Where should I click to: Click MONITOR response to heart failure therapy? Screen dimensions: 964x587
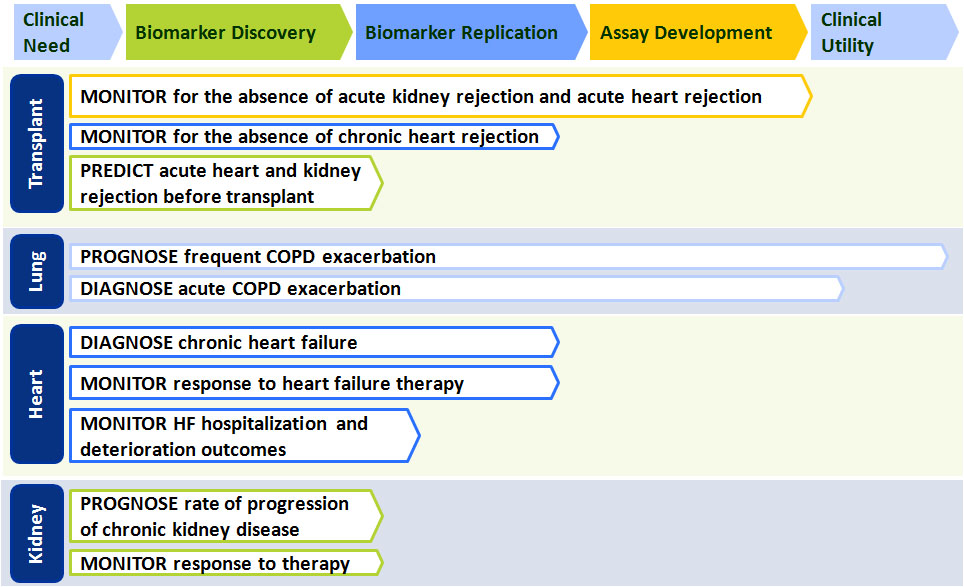314,383
